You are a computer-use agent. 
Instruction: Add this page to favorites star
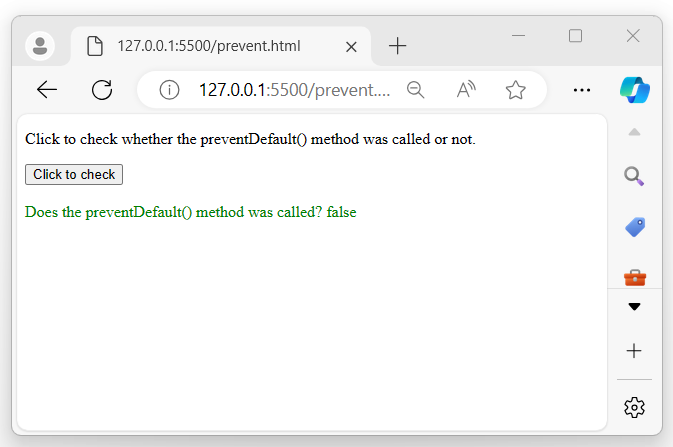(x=516, y=90)
